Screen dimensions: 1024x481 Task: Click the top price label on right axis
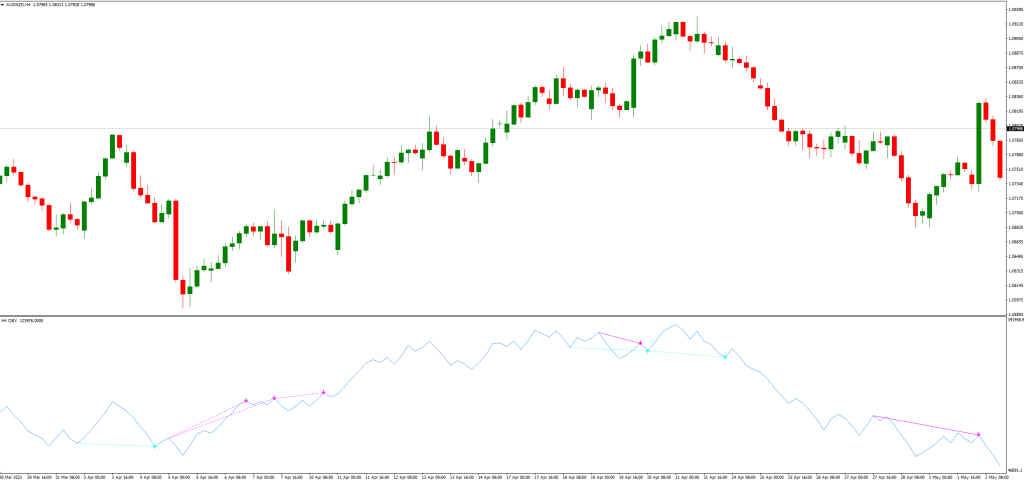click(1014, 10)
